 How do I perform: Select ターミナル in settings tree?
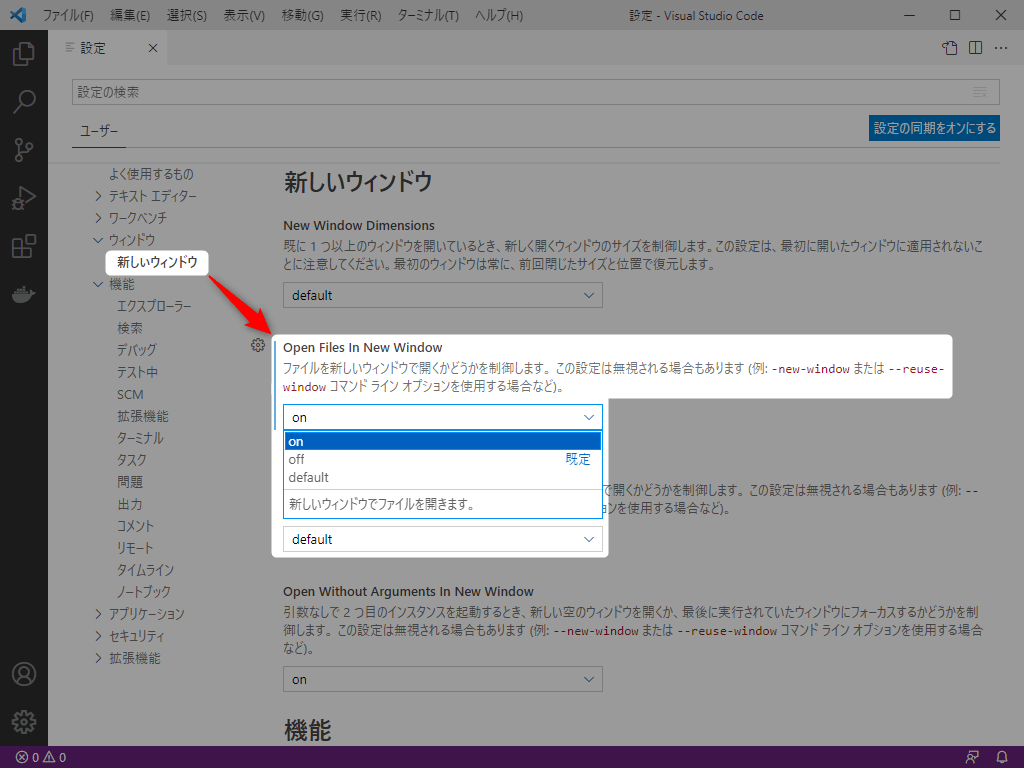pyautogui.click(x=140, y=438)
